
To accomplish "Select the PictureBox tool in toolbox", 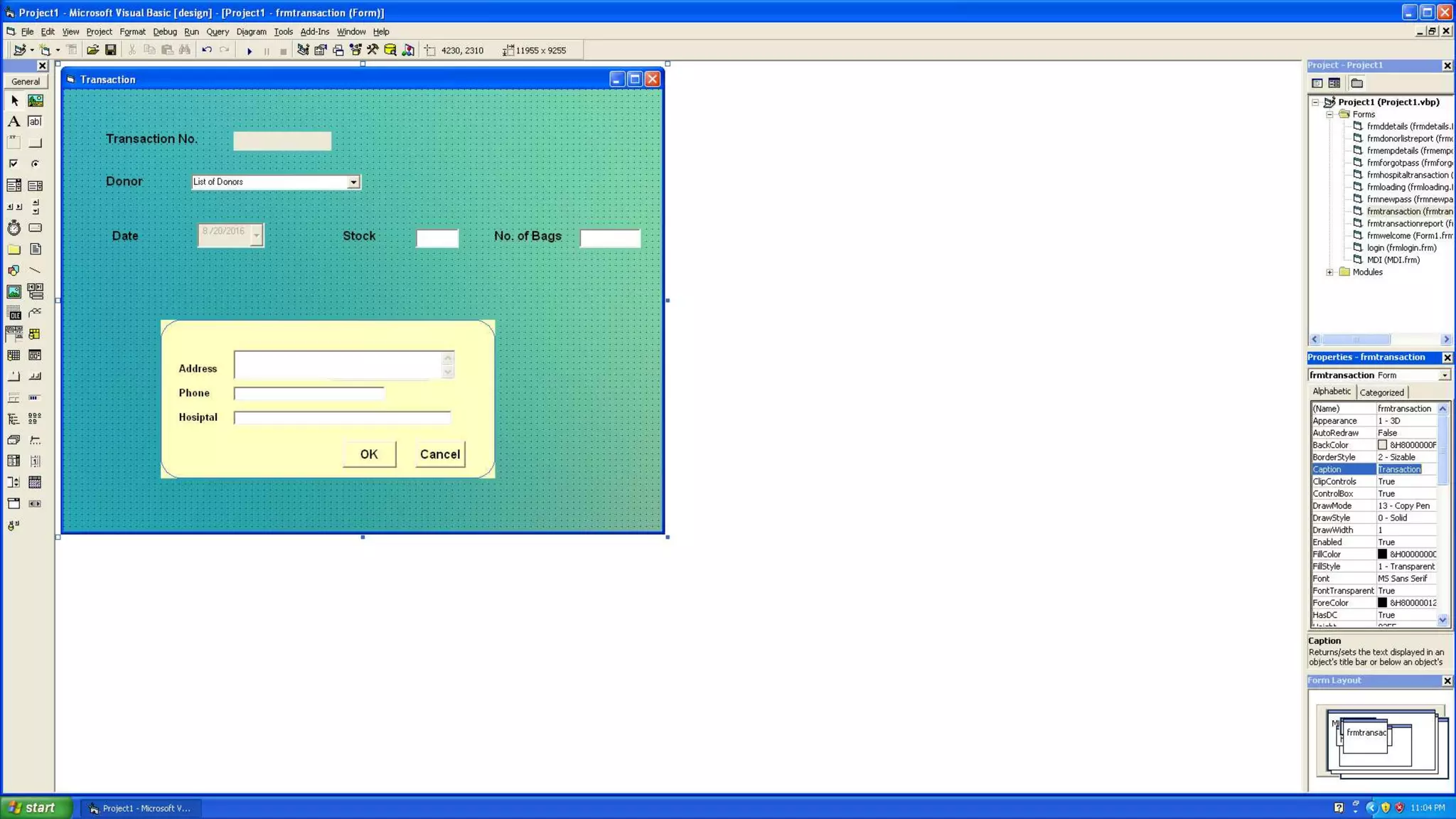I will pyautogui.click(x=35, y=101).
